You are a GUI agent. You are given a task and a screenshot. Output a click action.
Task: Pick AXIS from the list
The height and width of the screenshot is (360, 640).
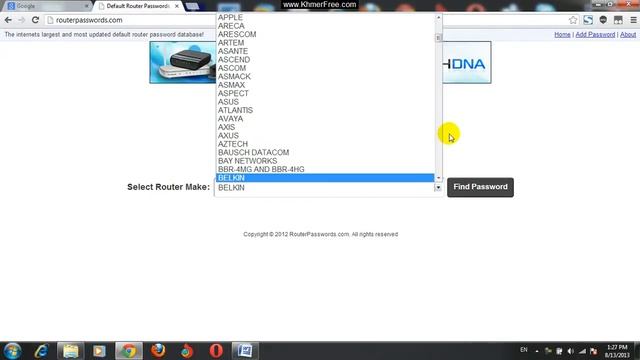(325, 127)
